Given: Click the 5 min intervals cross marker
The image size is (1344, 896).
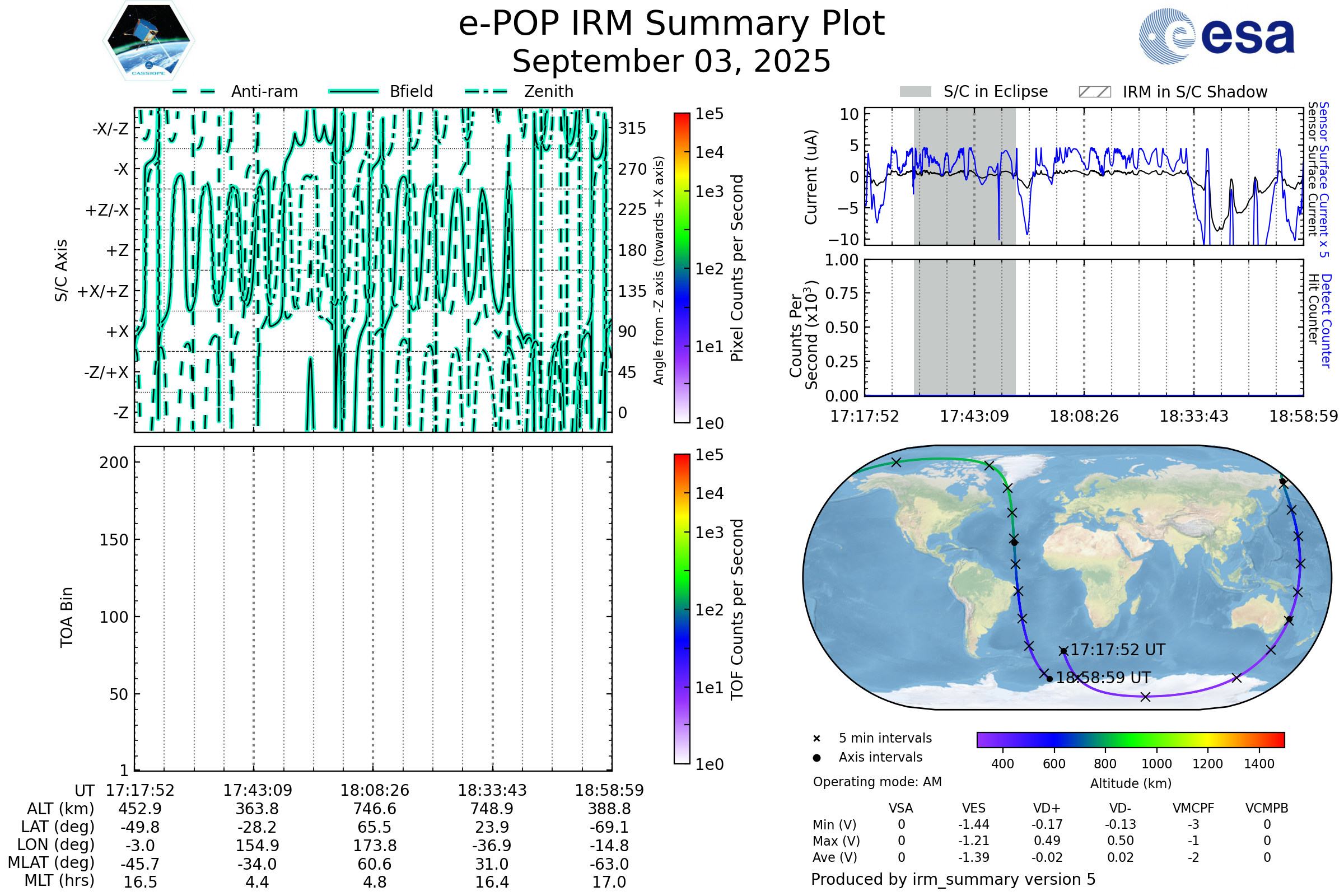Looking at the screenshot, I should pyautogui.click(x=816, y=739).
